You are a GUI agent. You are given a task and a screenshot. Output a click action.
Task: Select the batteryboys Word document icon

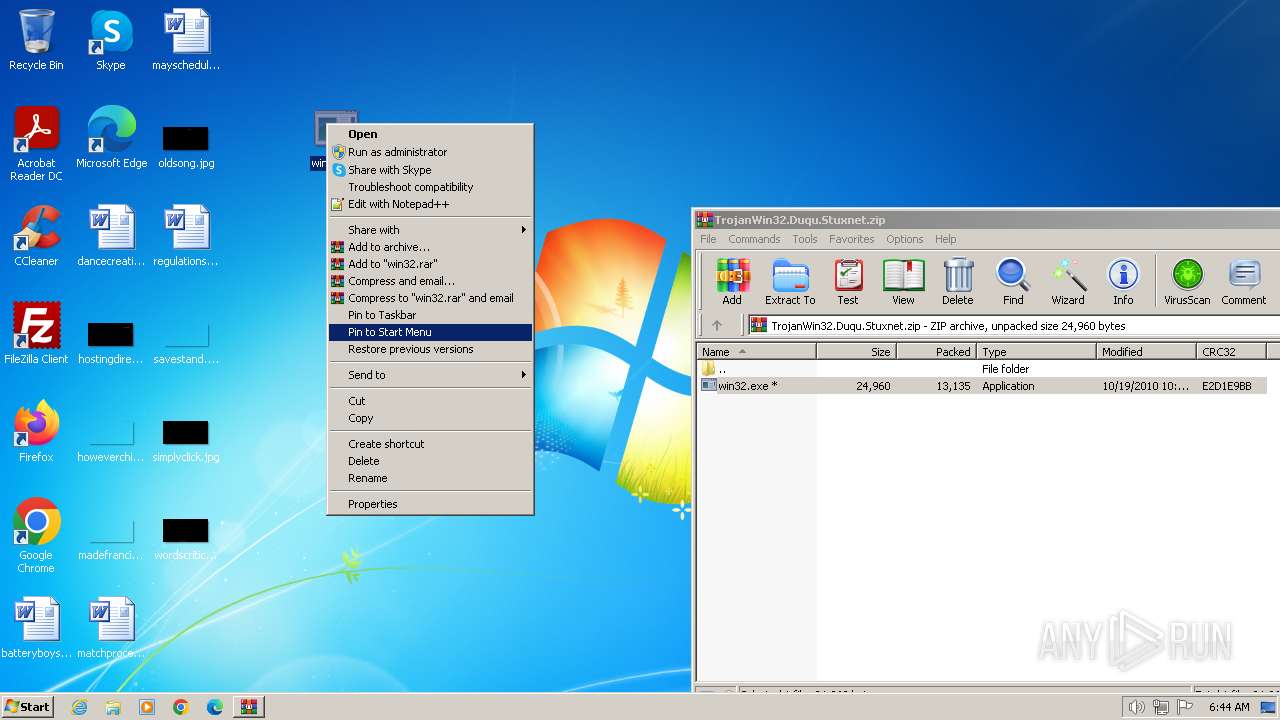click(36, 628)
